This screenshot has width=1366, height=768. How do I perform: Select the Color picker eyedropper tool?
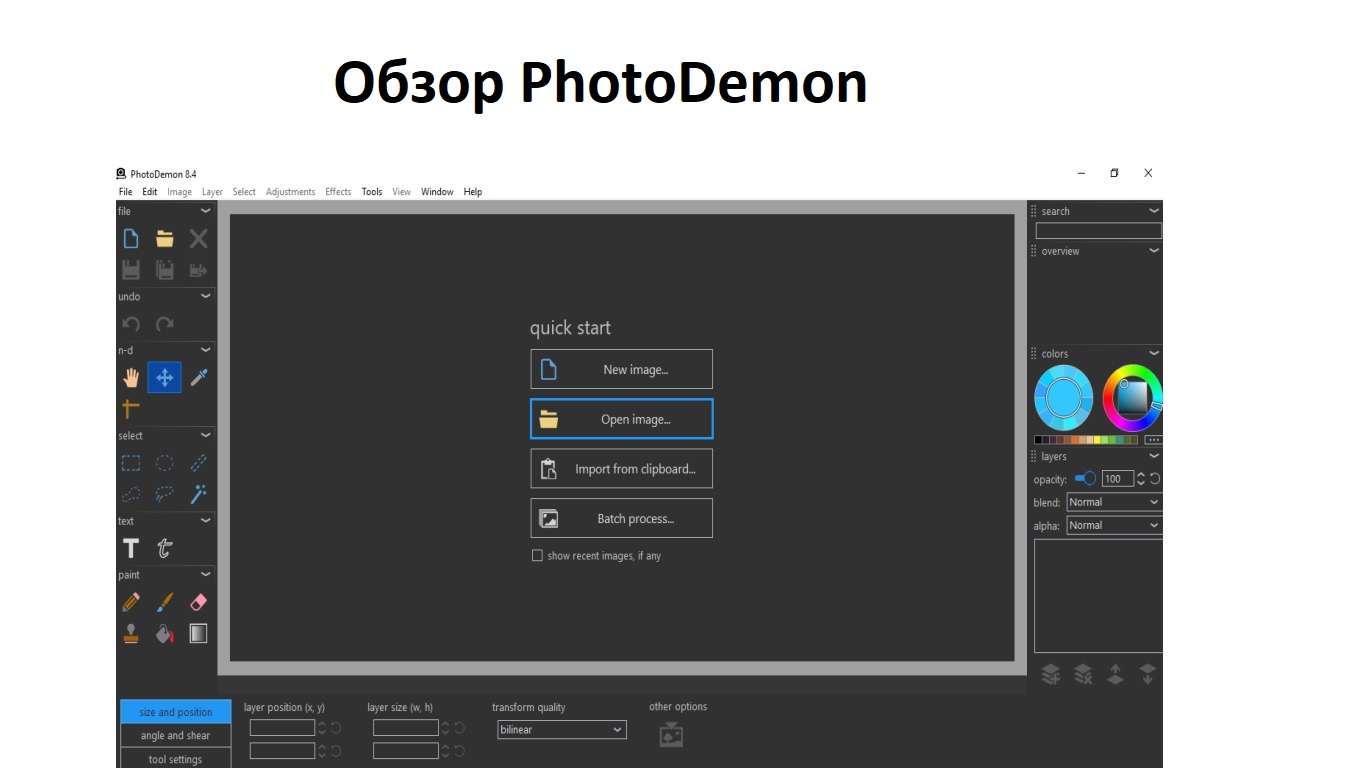tap(199, 378)
